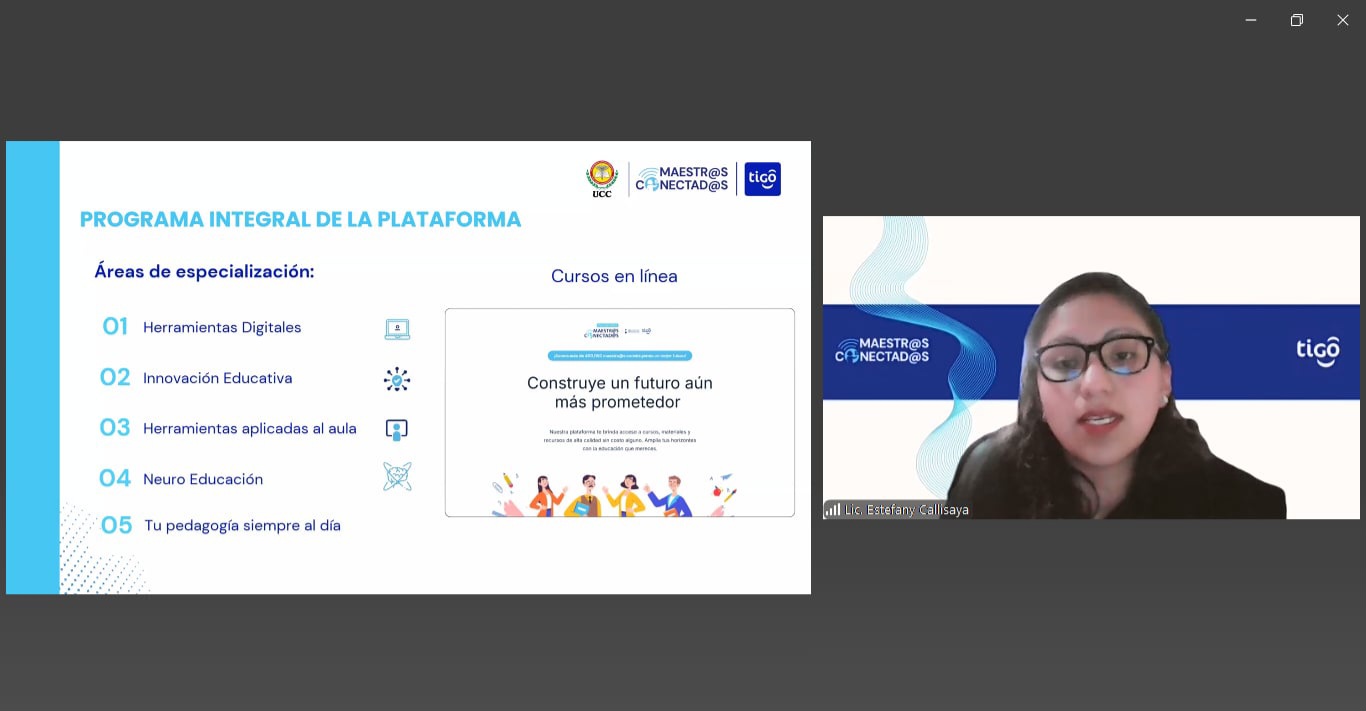
Task: Click the Lic. Estefany Callisaya name label
Action: [x=906, y=510]
